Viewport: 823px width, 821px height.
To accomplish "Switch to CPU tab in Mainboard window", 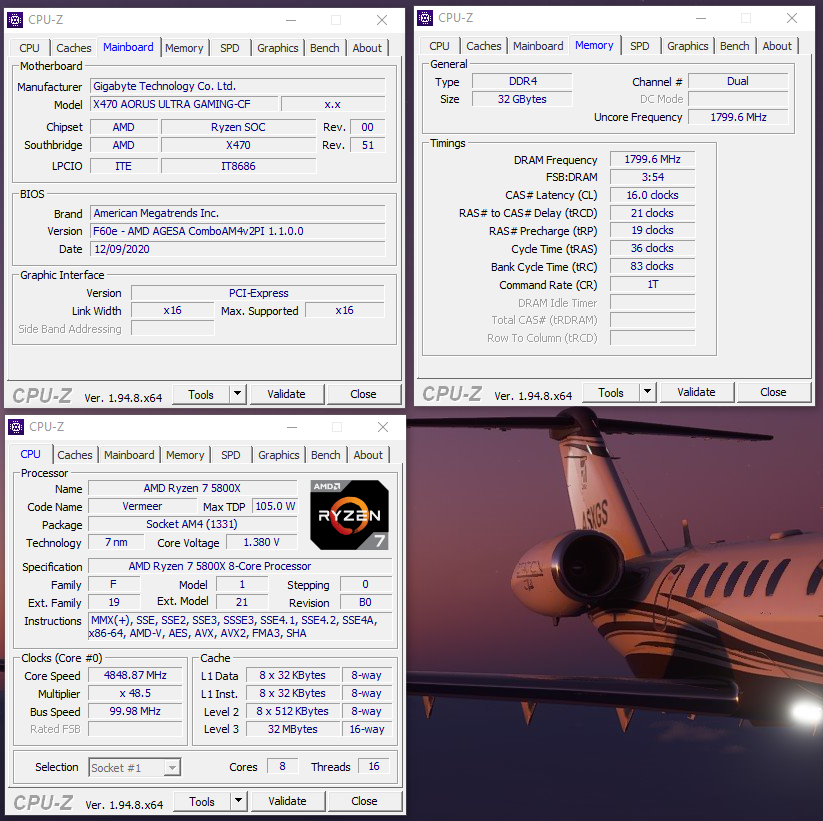I will coord(29,48).
